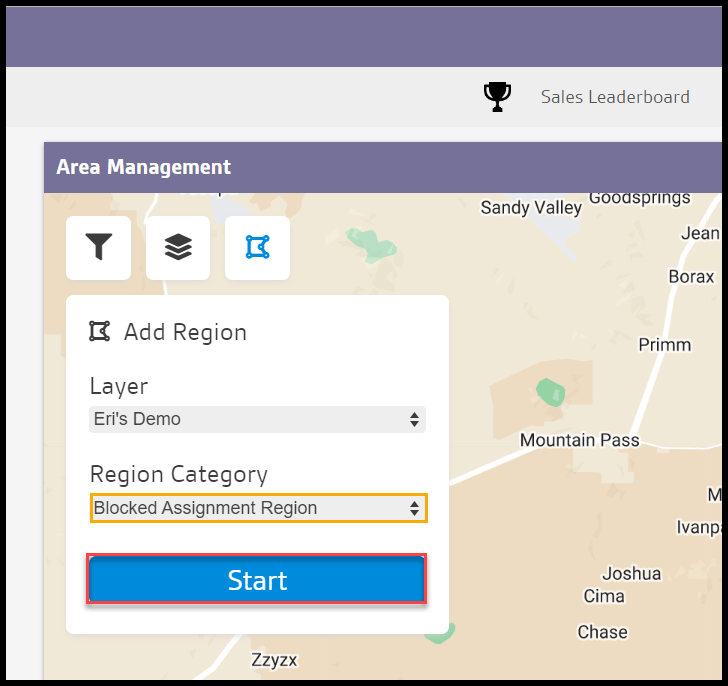This screenshot has width=728, height=686.
Task: Click the Joshua map label
Action: [x=631, y=573]
